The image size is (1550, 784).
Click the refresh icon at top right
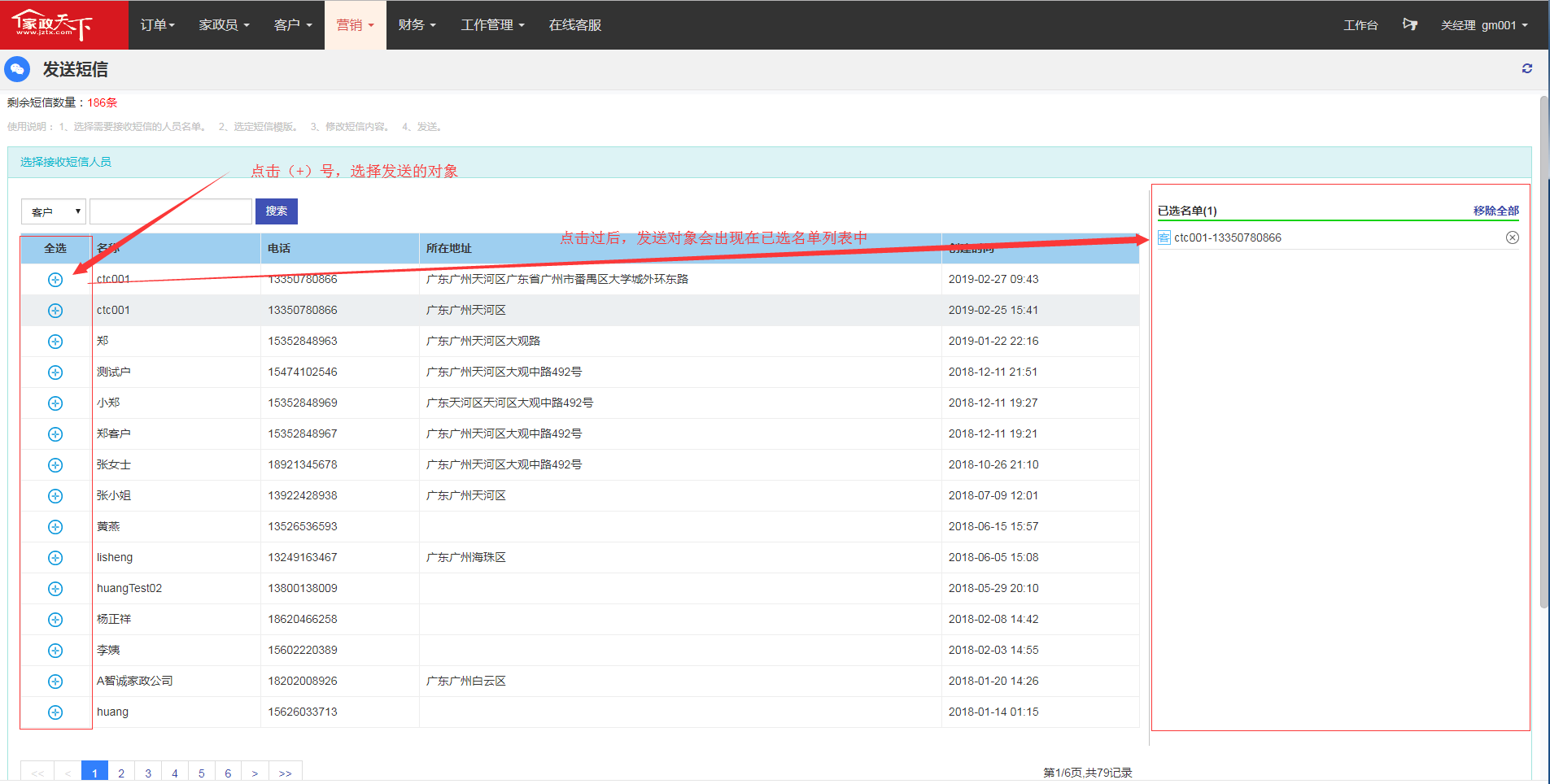(x=1527, y=69)
